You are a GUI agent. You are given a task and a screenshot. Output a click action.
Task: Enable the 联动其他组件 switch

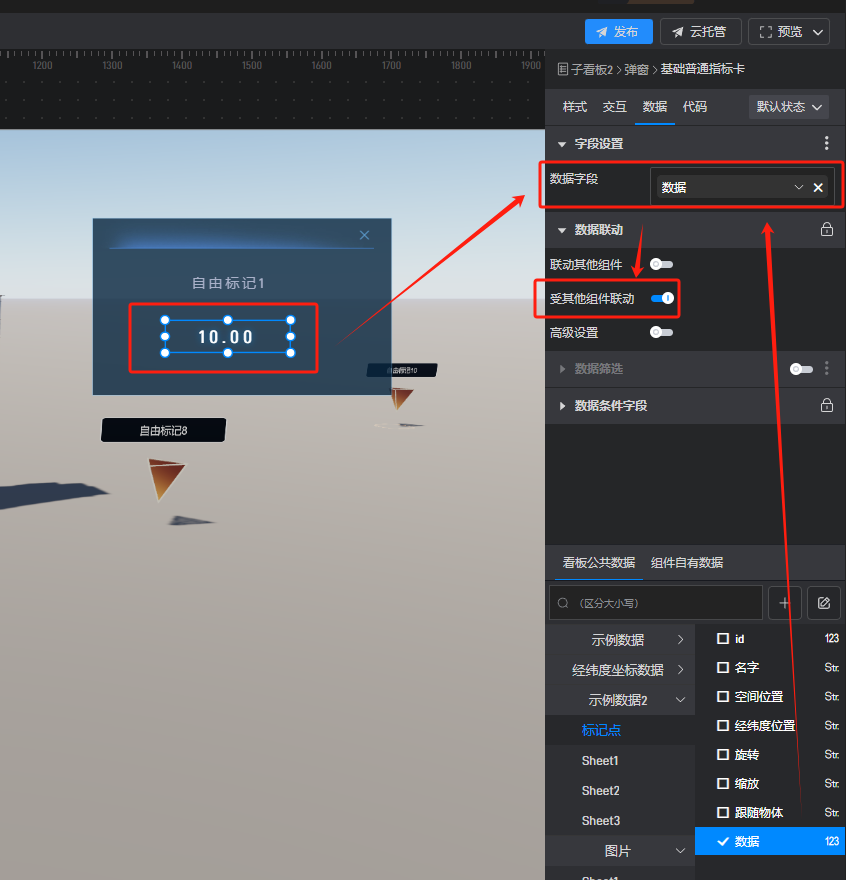pos(661,264)
